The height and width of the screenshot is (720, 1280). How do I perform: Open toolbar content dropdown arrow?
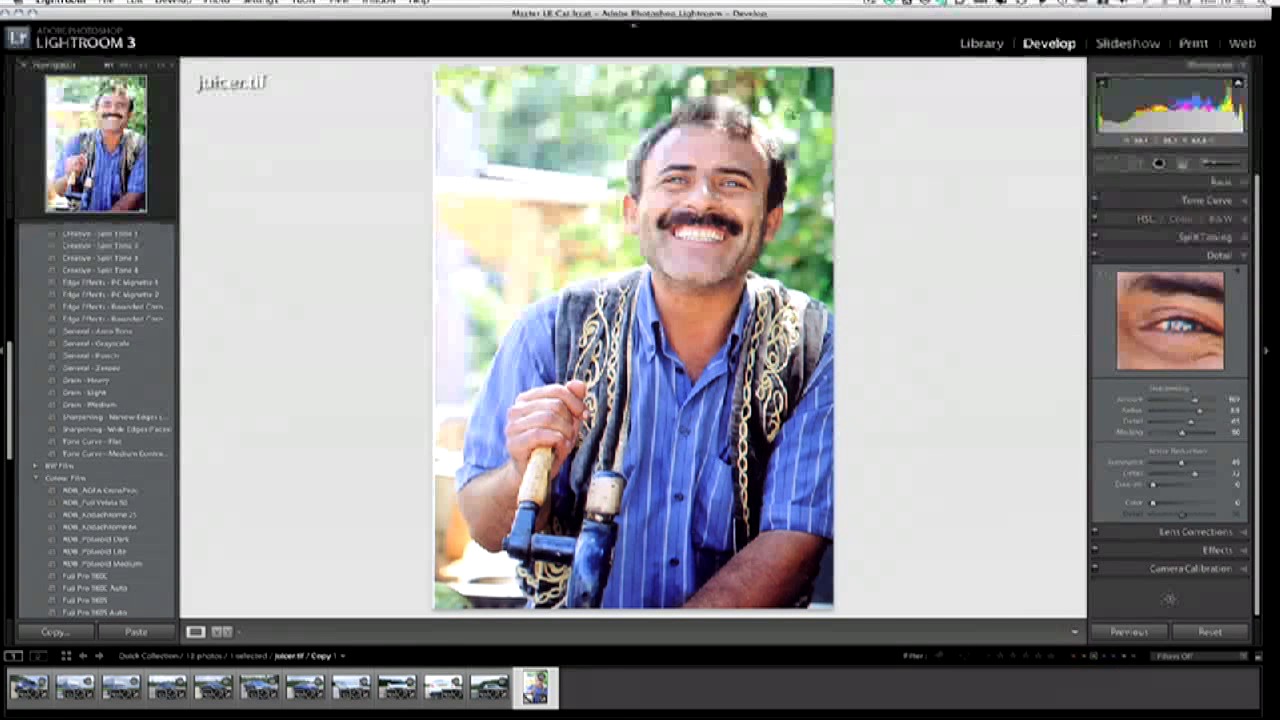(x=1075, y=632)
